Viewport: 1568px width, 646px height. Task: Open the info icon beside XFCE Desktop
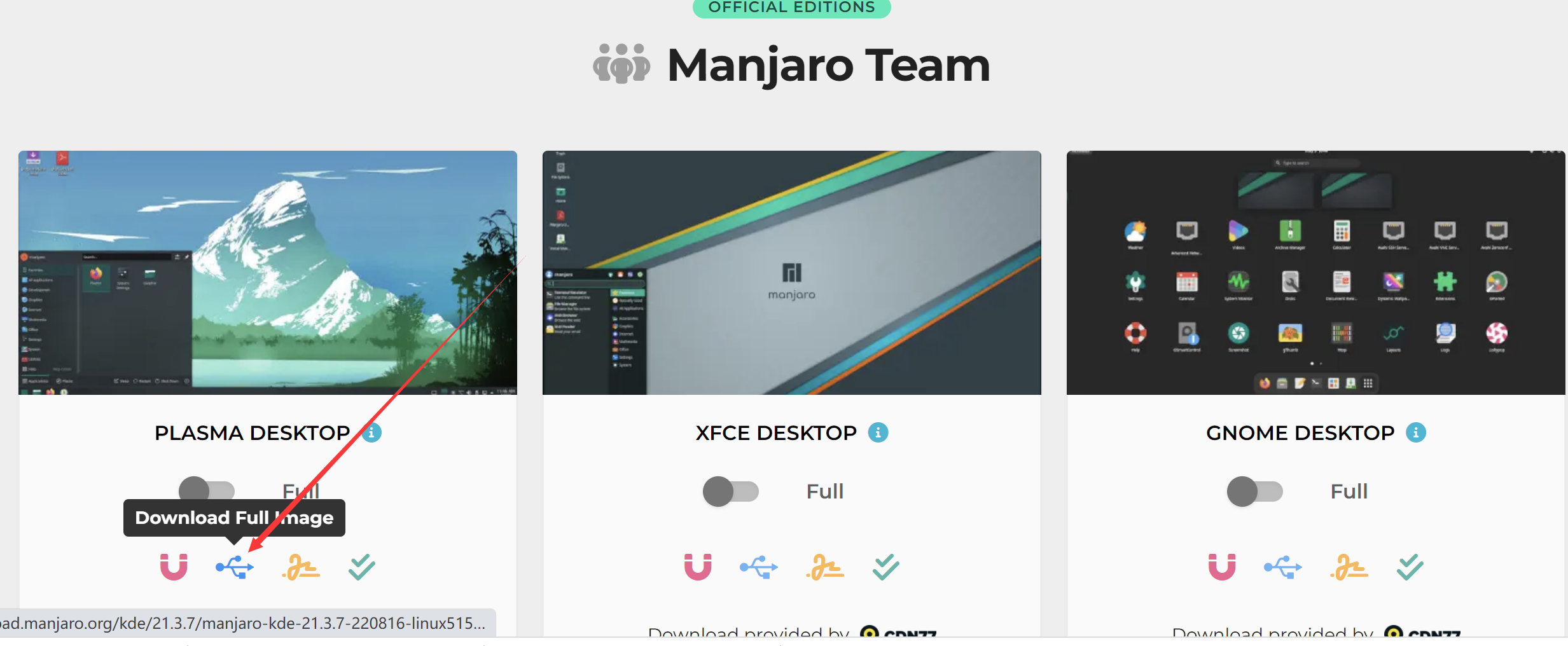878,433
